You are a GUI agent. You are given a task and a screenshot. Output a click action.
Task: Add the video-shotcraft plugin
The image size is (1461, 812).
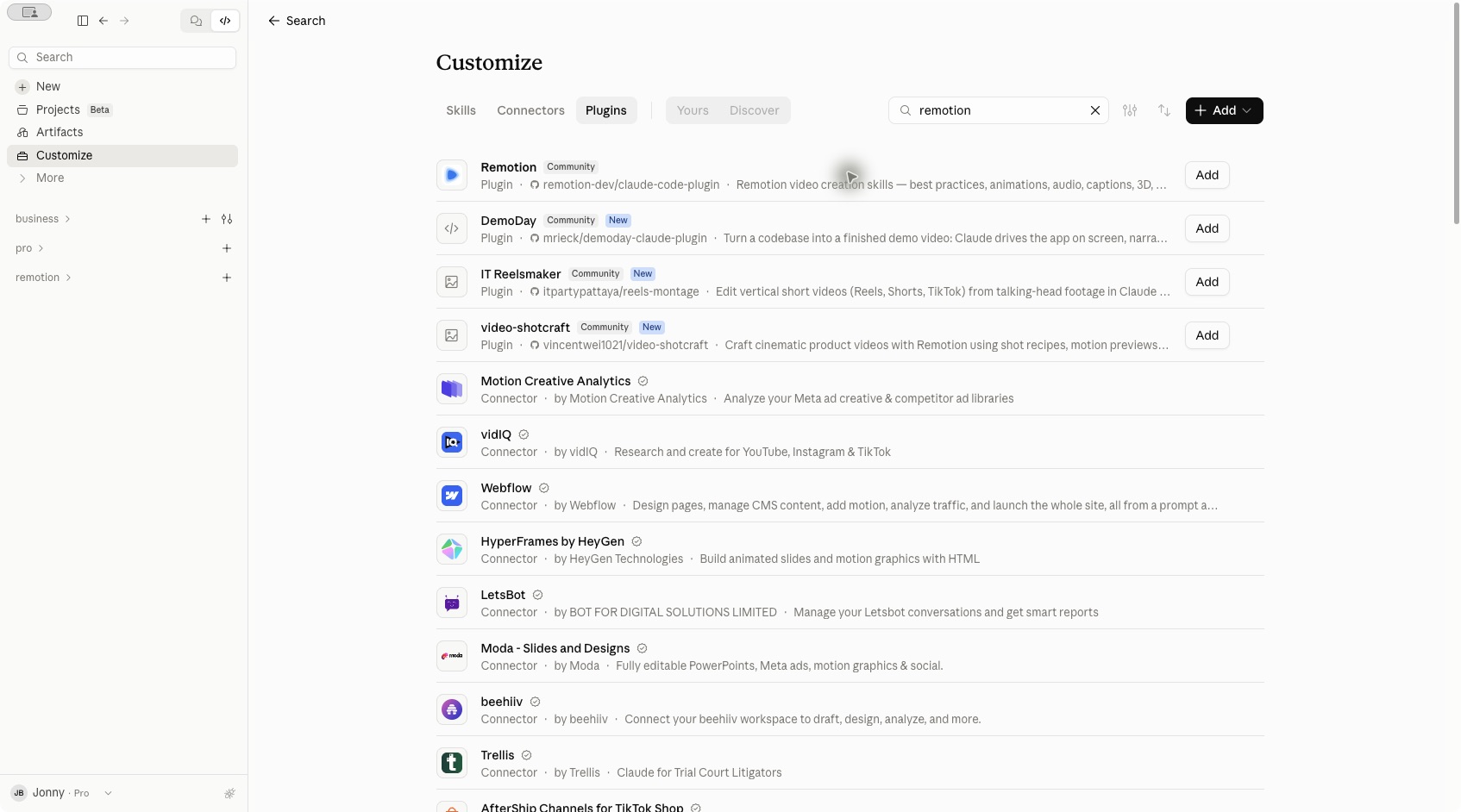[1207, 335]
